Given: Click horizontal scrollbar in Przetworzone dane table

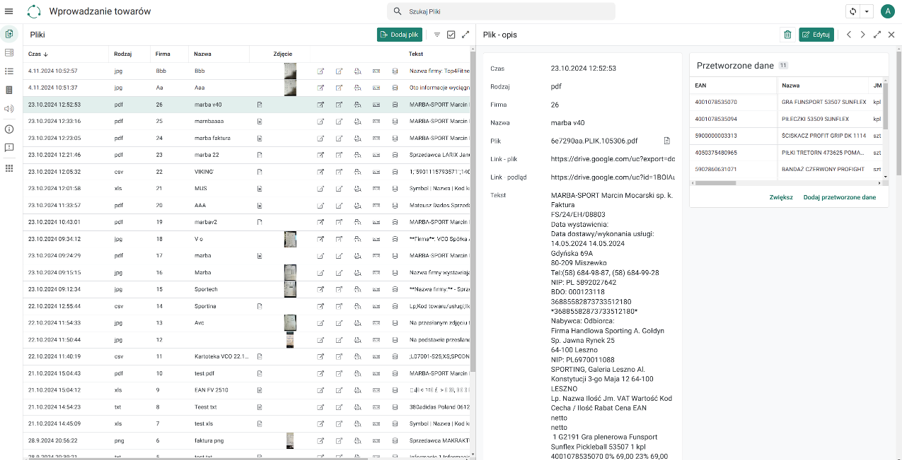Looking at the screenshot, I should 714,183.
